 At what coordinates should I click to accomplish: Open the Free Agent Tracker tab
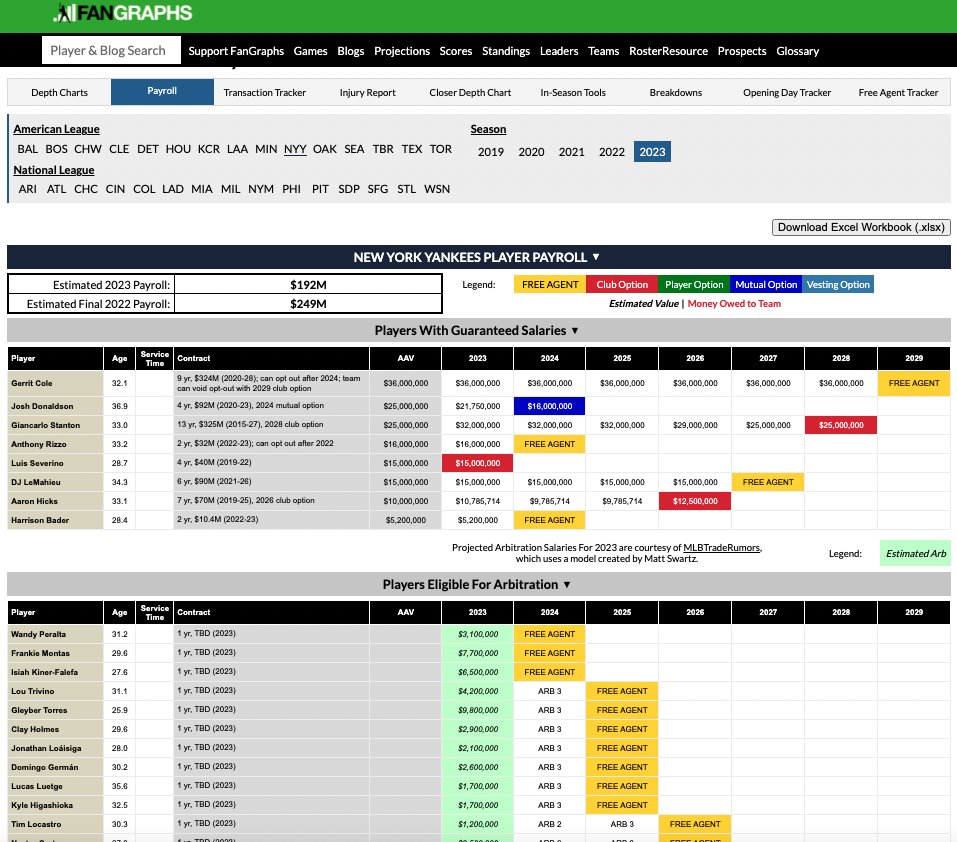pyautogui.click(x=898, y=93)
